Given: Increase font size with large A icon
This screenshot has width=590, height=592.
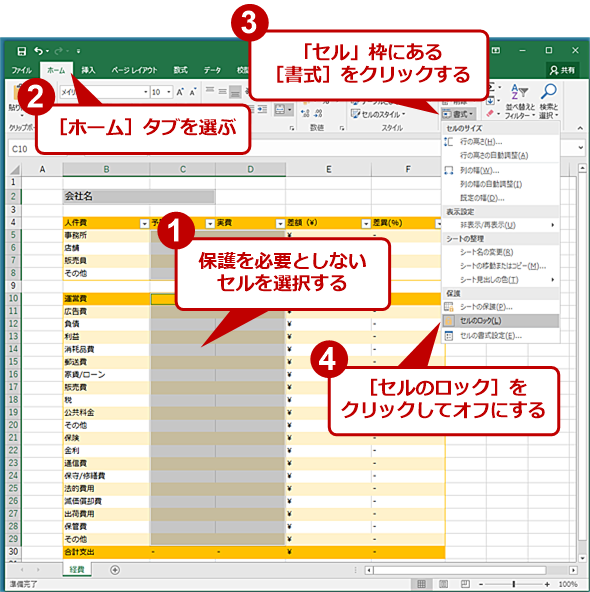Looking at the screenshot, I should 180,92.
